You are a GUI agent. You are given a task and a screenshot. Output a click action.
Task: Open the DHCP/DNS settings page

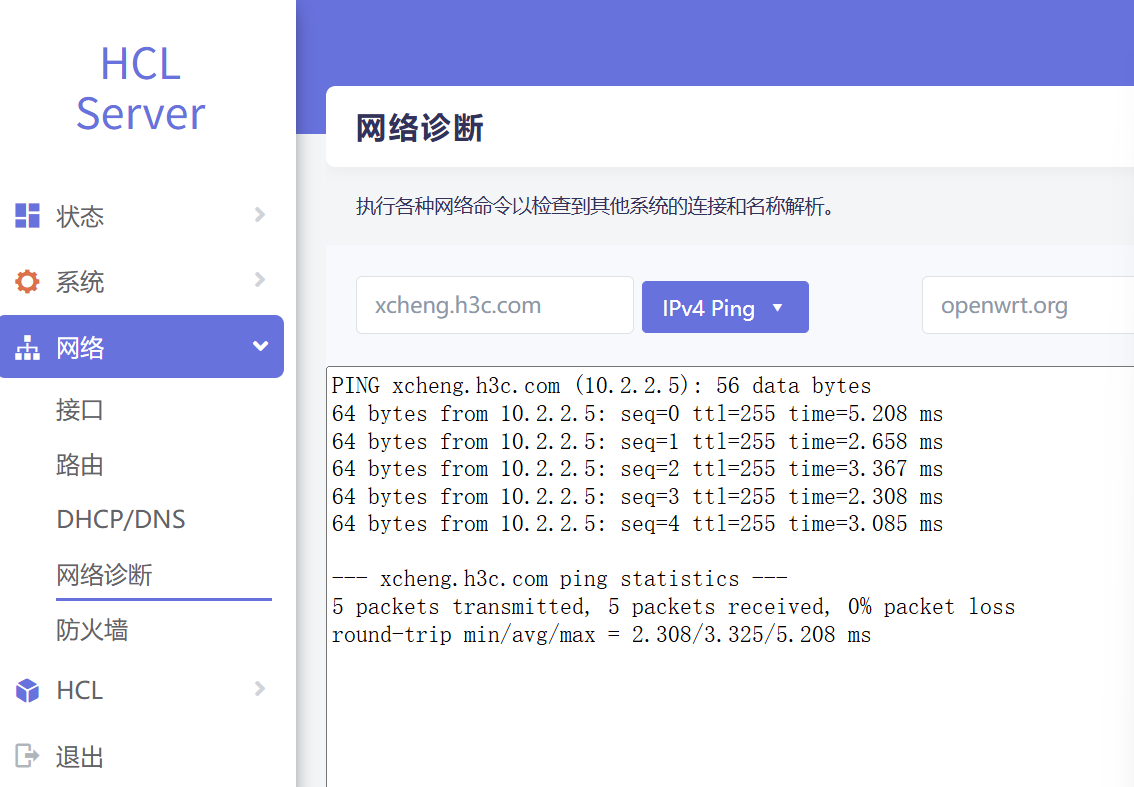[121, 520]
